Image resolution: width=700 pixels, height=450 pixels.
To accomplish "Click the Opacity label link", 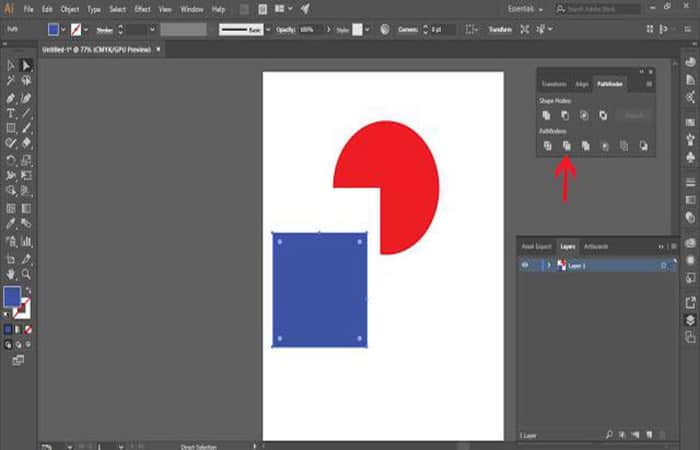I will 286,30.
